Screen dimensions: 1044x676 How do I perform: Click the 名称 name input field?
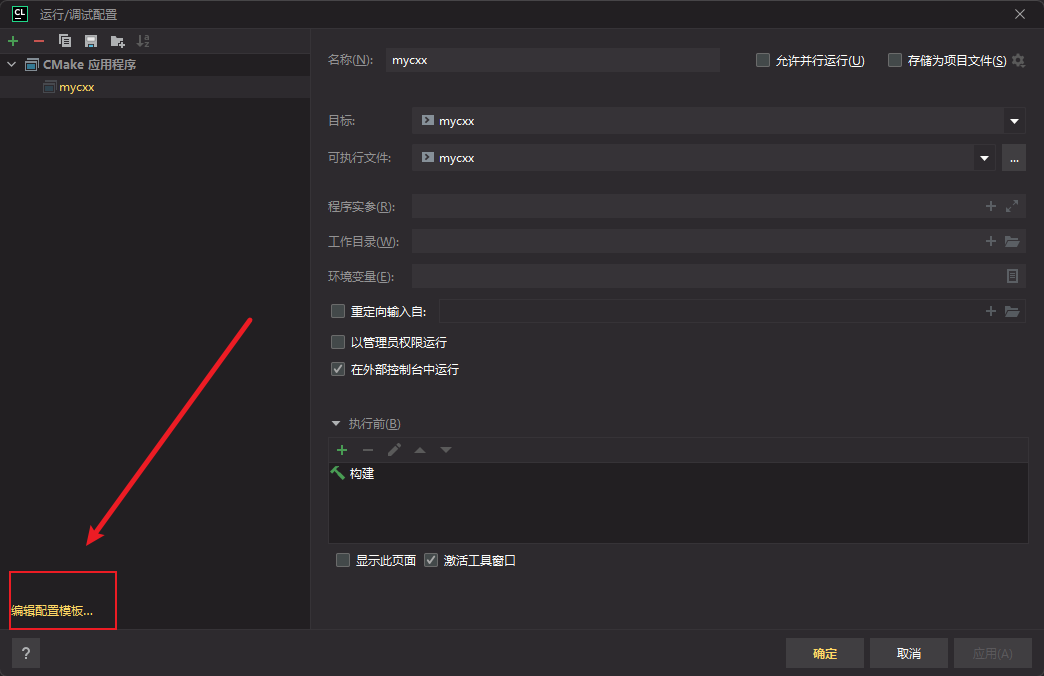[x=552, y=60]
